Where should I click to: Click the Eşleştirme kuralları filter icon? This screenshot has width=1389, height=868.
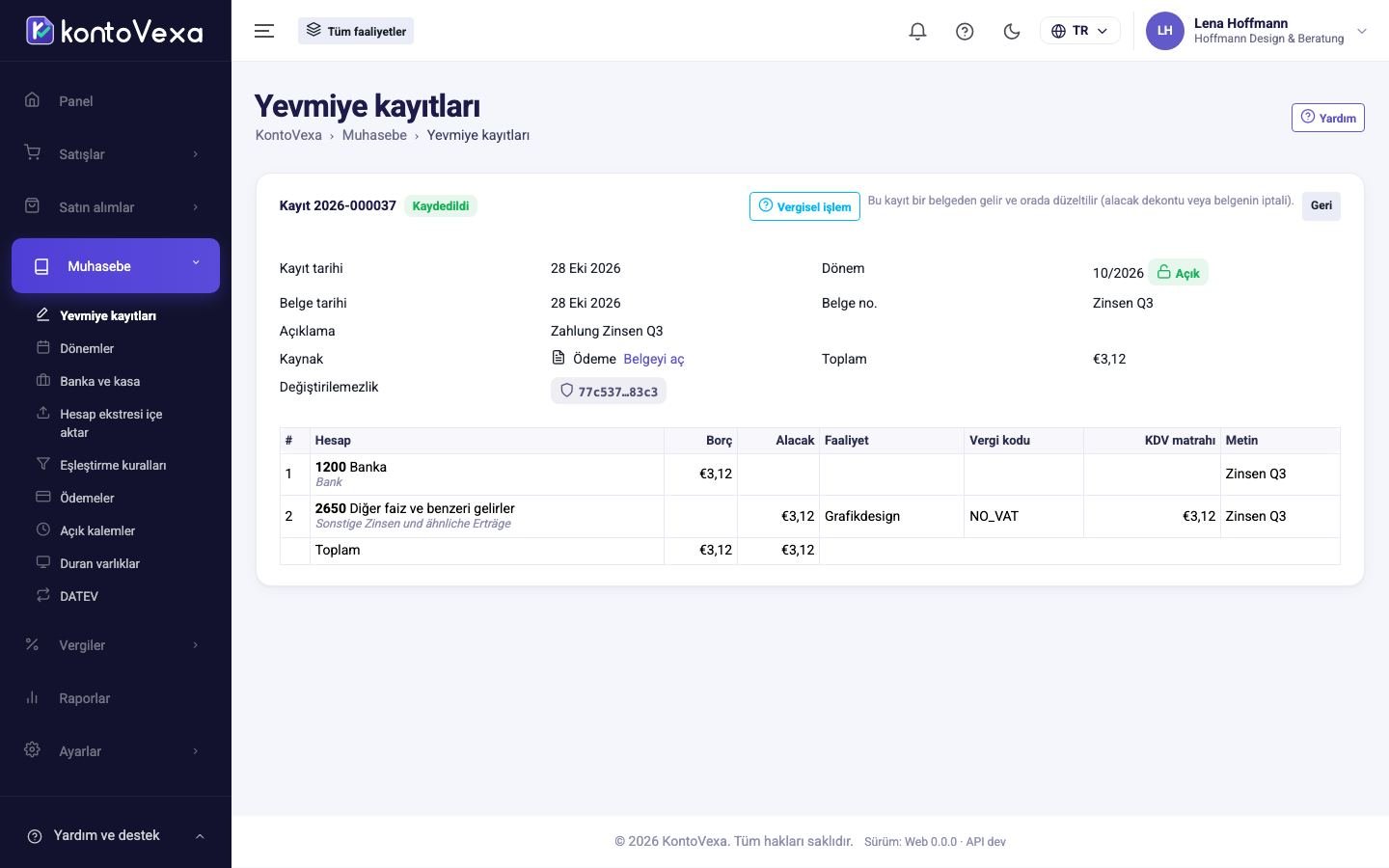(42, 464)
